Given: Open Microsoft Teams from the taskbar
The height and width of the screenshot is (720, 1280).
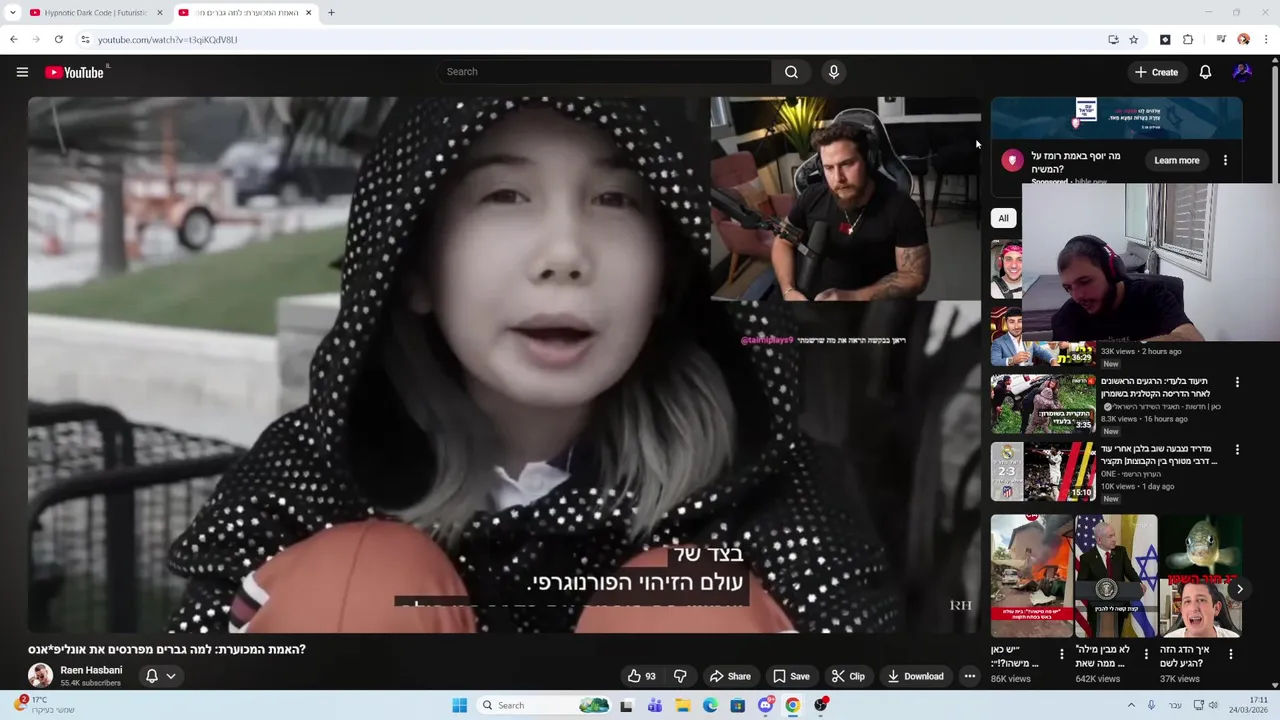Looking at the screenshot, I should coord(655,705).
